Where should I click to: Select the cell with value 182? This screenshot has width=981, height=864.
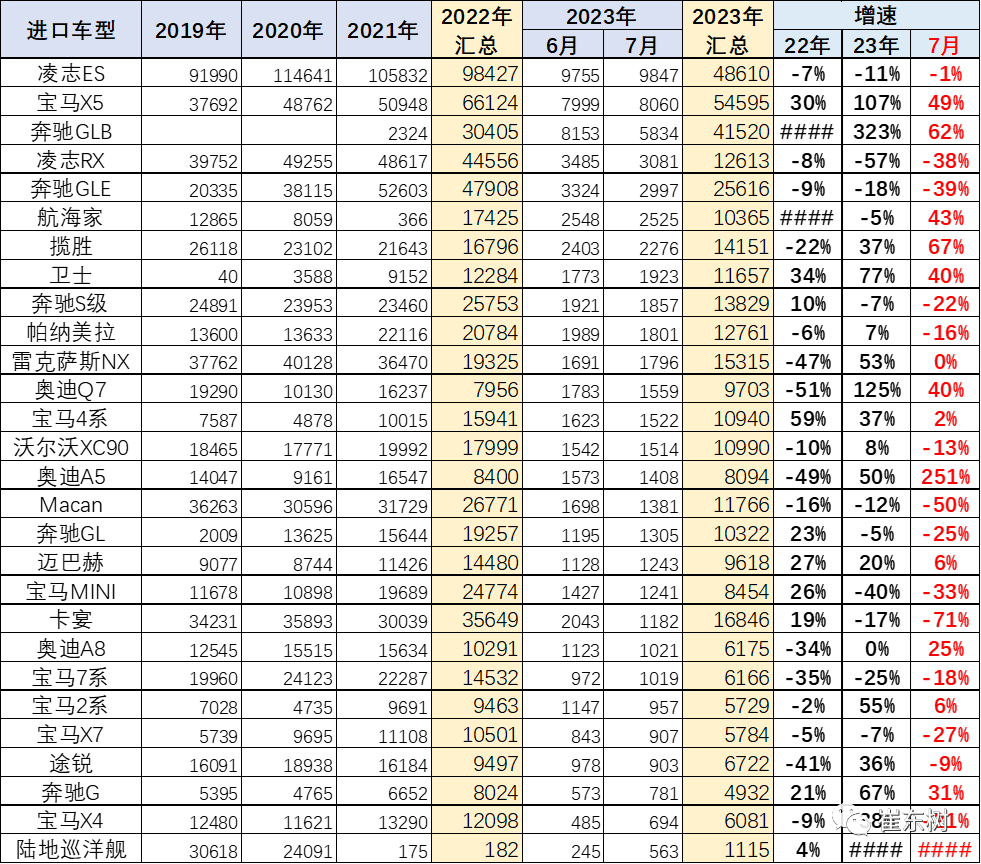click(x=476, y=850)
